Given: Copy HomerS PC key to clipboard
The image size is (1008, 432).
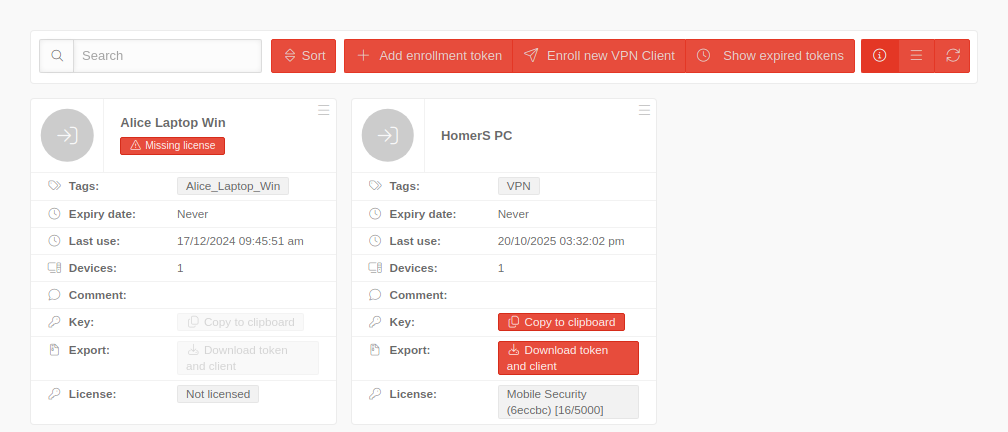Looking at the screenshot, I should [x=561, y=322].
